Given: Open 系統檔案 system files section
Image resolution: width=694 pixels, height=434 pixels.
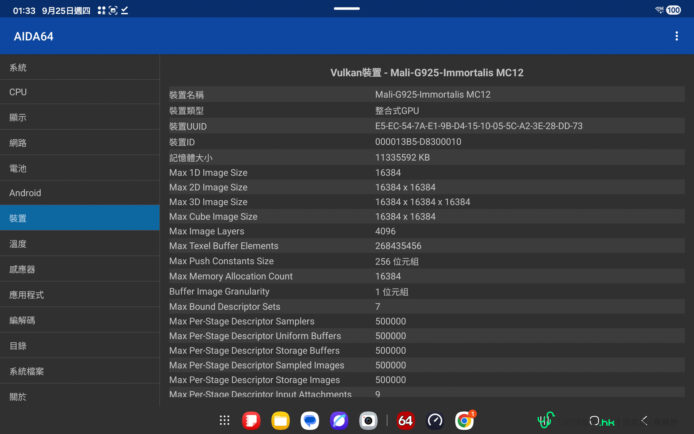Looking at the screenshot, I should point(80,371).
